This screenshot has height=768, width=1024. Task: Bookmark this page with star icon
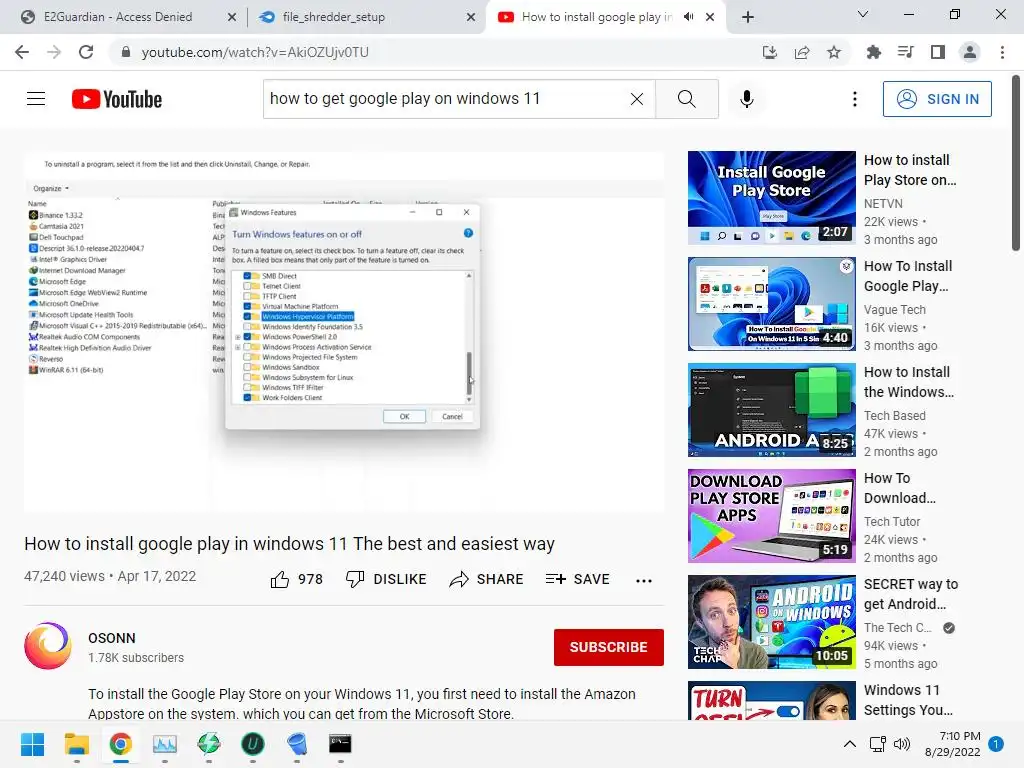[x=834, y=52]
